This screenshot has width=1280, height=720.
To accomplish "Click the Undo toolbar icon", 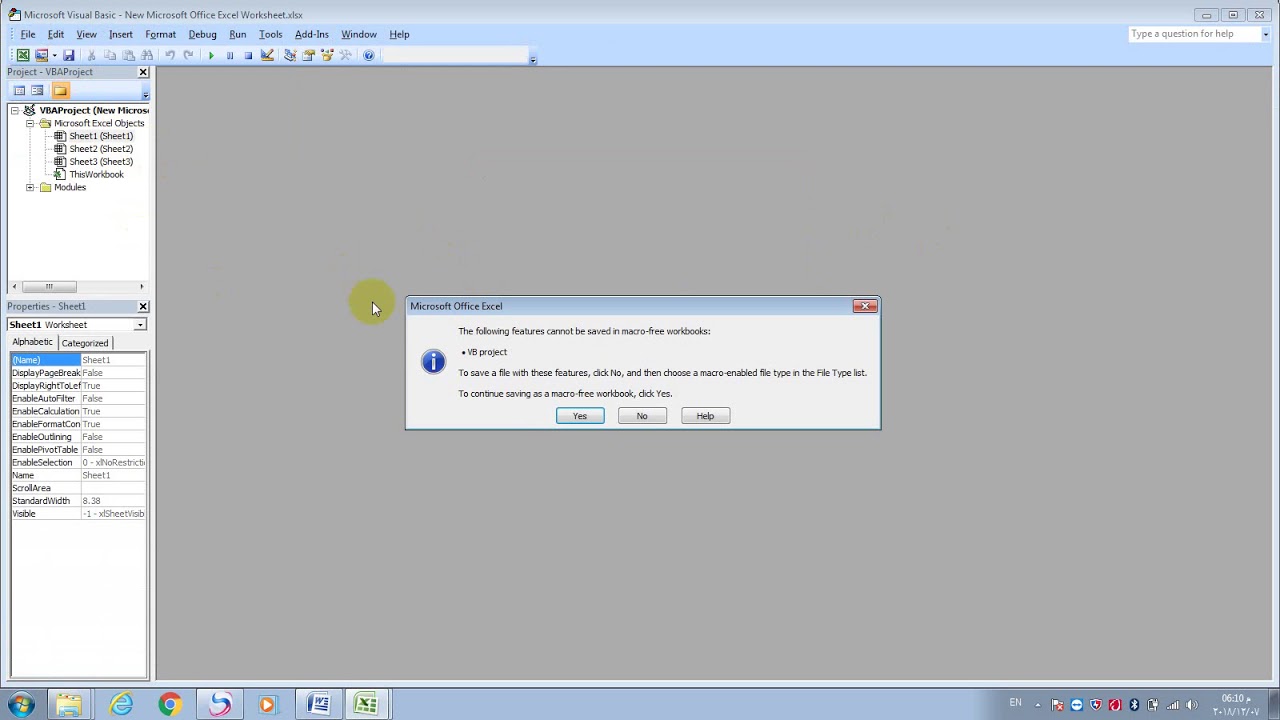I will (170, 55).
